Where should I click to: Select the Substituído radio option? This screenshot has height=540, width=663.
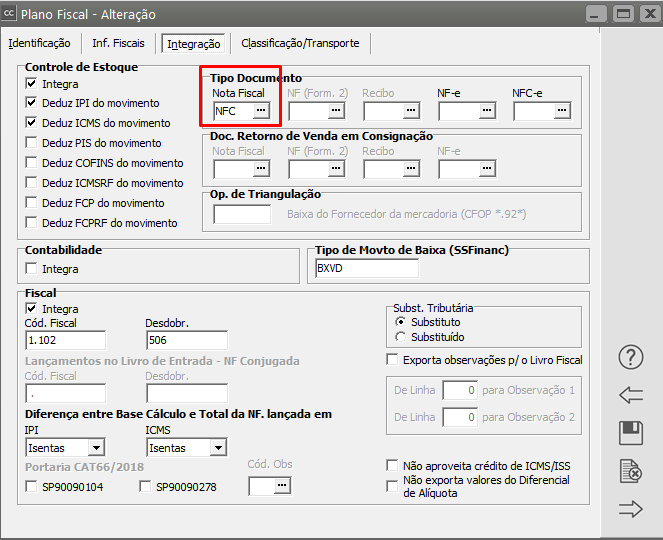pyautogui.click(x=401, y=337)
